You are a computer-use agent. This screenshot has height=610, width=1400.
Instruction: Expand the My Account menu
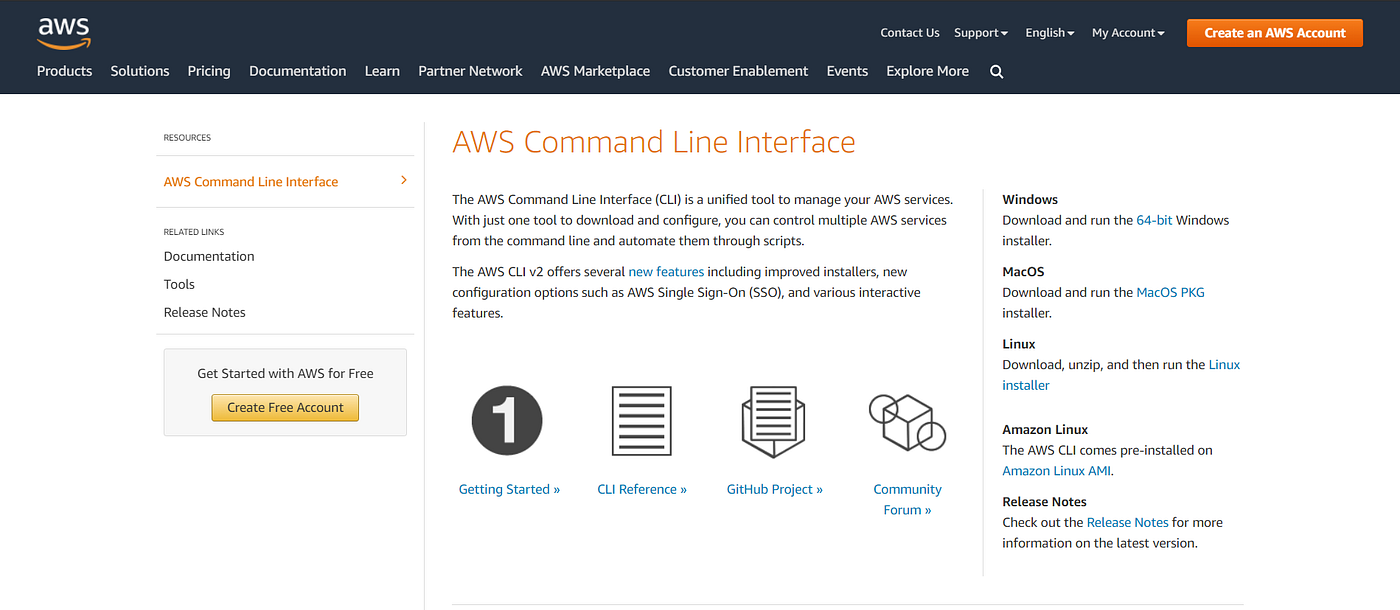(x=1127, y=32)
